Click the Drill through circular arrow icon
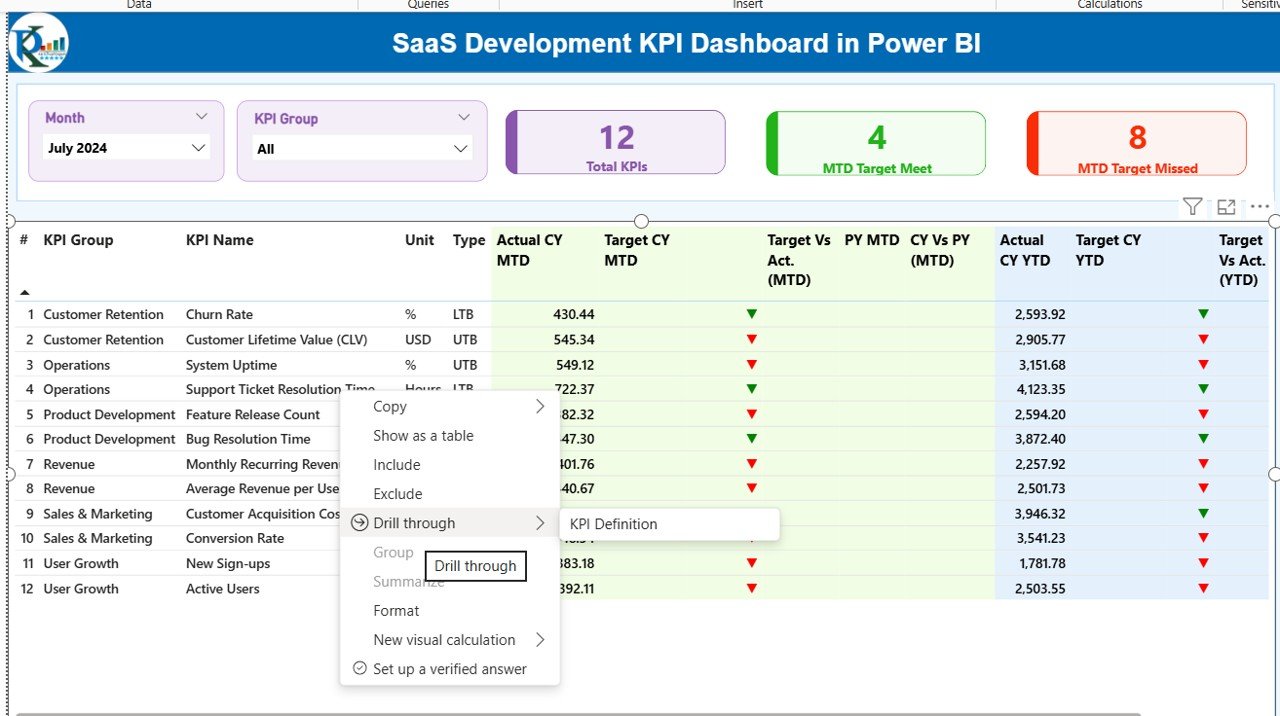1280x716 pixels. click(360, 523)
